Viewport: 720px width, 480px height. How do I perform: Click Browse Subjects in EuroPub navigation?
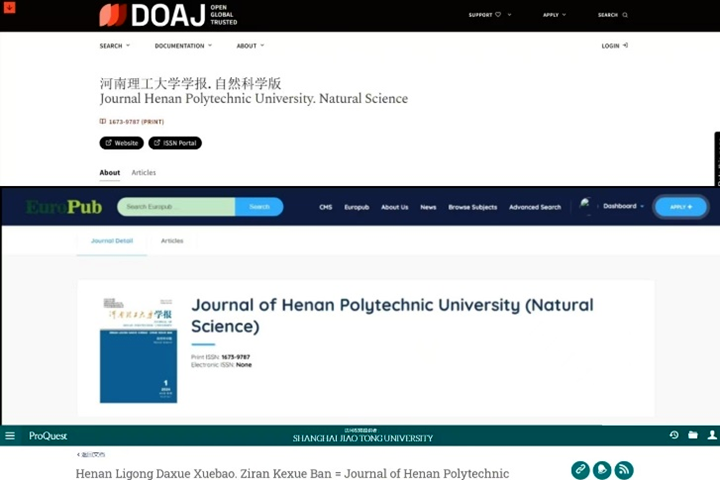click(x=472, y=207)
